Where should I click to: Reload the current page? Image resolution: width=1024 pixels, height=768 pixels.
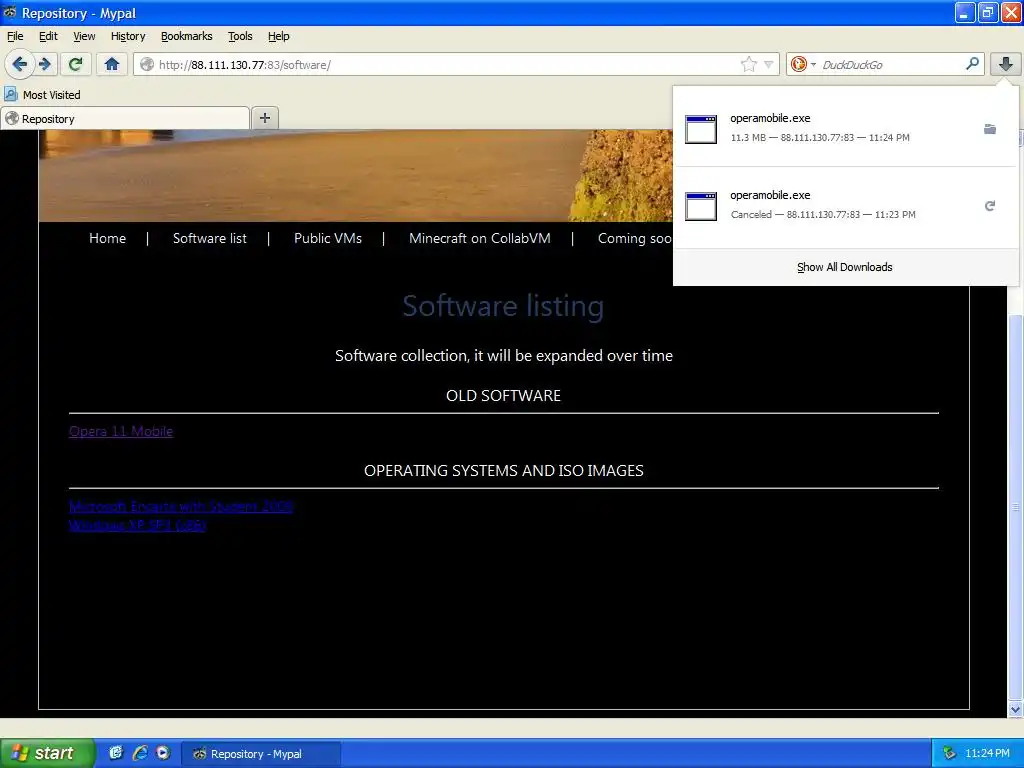[x=76, y=64]
